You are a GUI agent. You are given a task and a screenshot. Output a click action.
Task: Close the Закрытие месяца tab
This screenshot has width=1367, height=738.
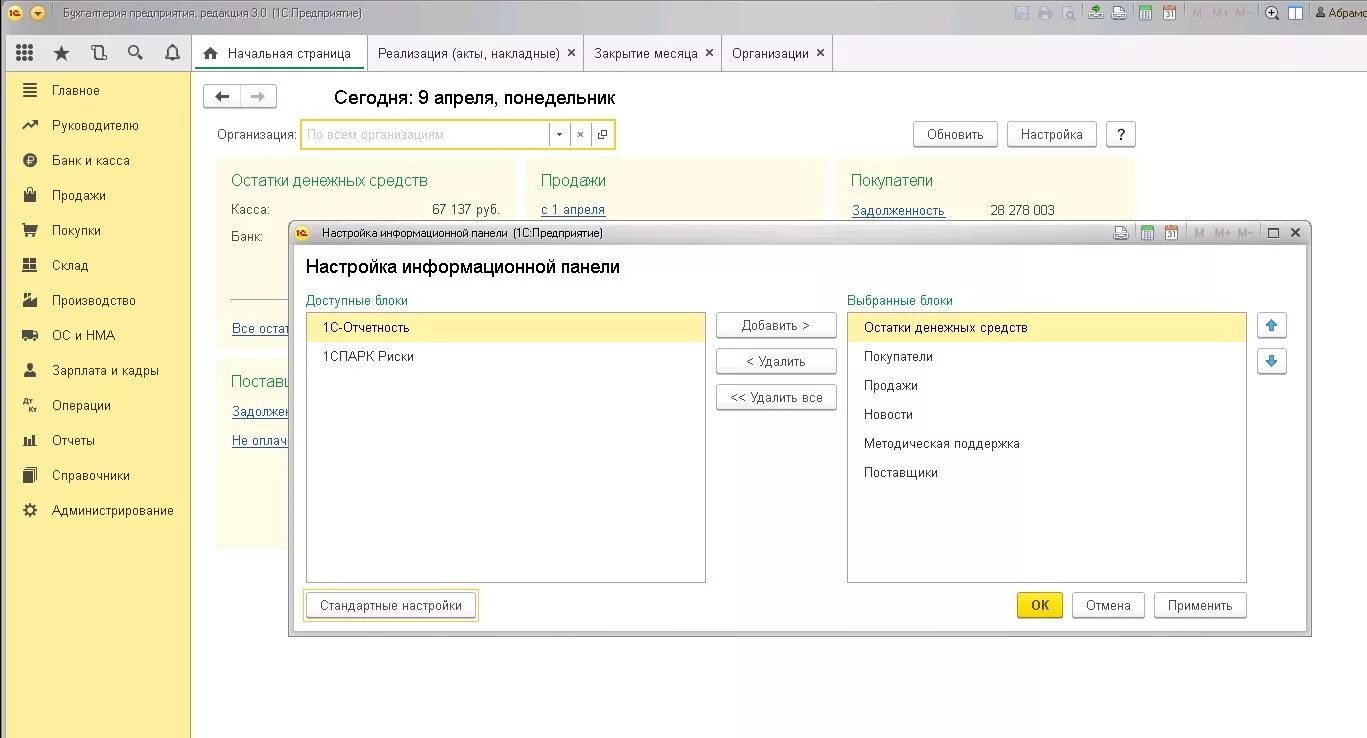[709, 53]
